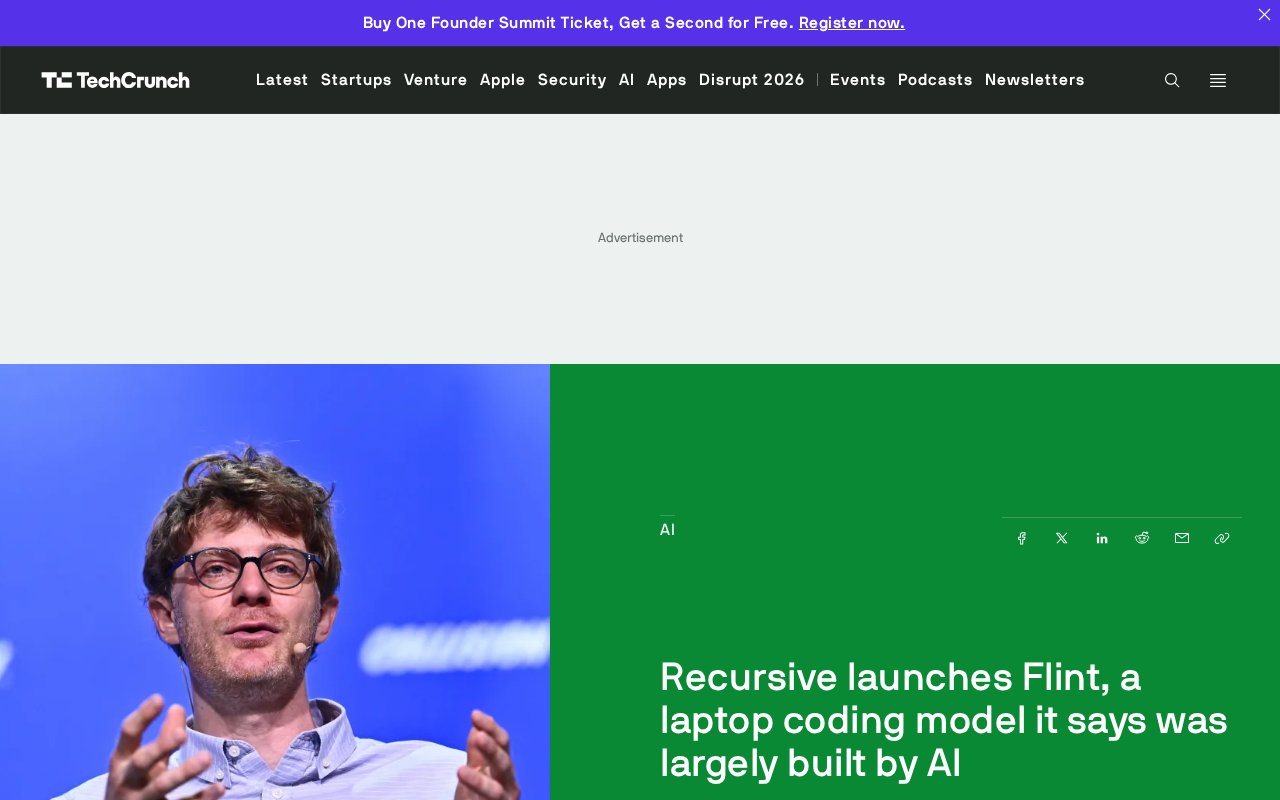Copy the article link icon
The width and height of the screenshot is (1280, 800).
coord(1222,538)
